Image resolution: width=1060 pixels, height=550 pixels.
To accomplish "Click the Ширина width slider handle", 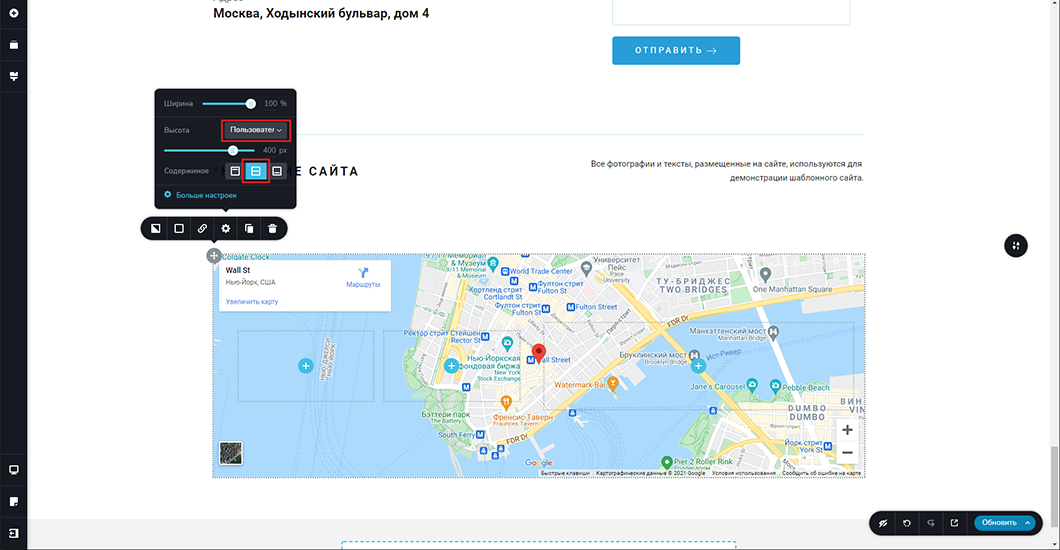I will (x=251, y=103).
